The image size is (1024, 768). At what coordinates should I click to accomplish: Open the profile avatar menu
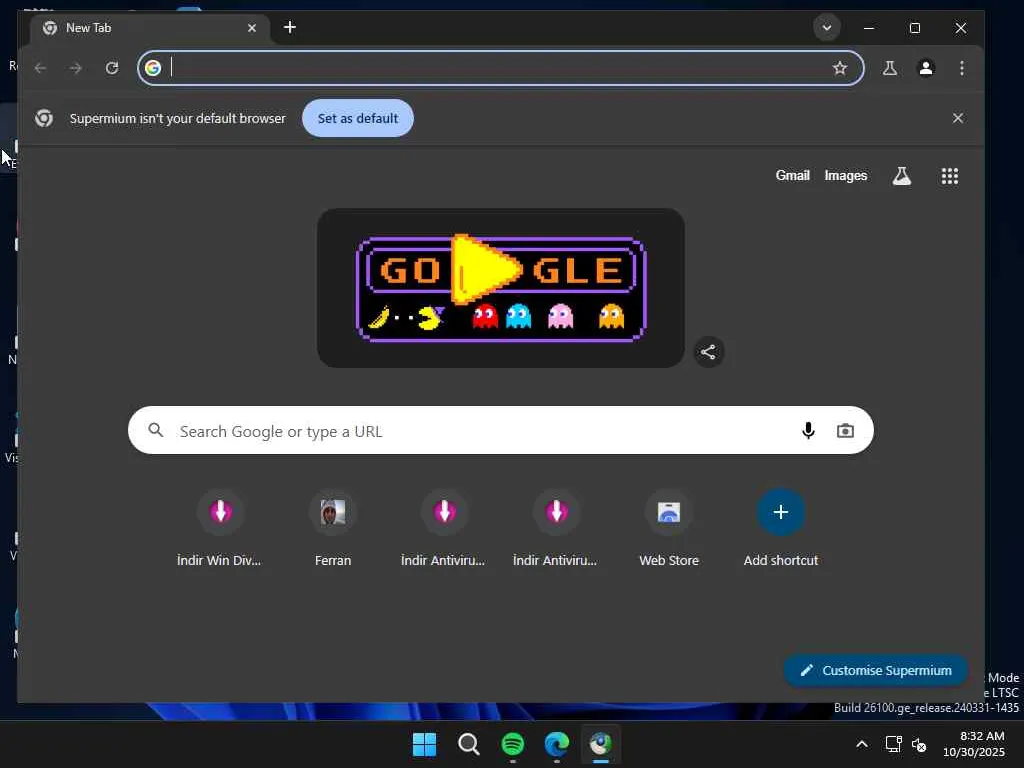tap(926, 68)
